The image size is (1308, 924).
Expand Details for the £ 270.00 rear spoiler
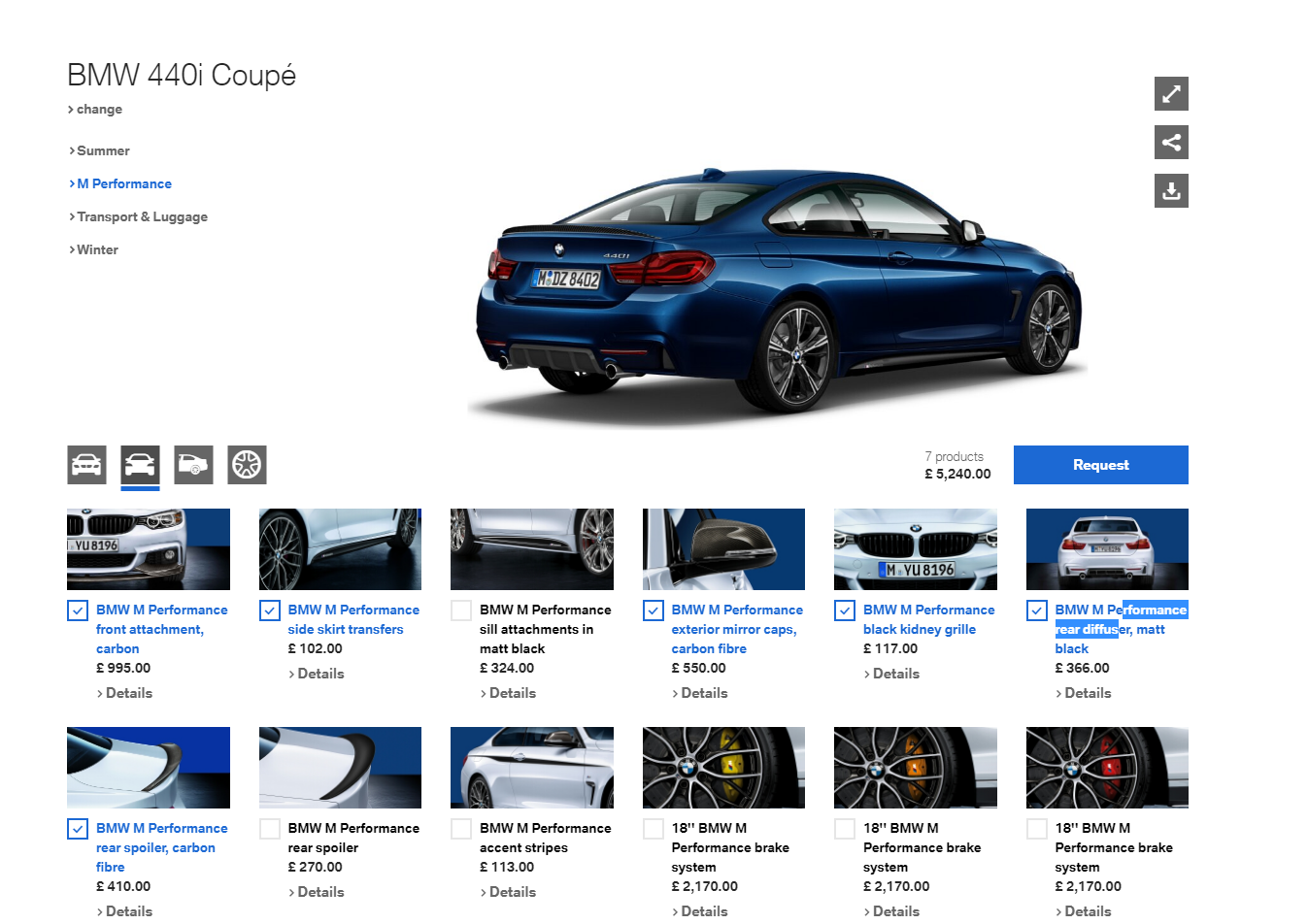pyautogui.click(x=317, y=892)
